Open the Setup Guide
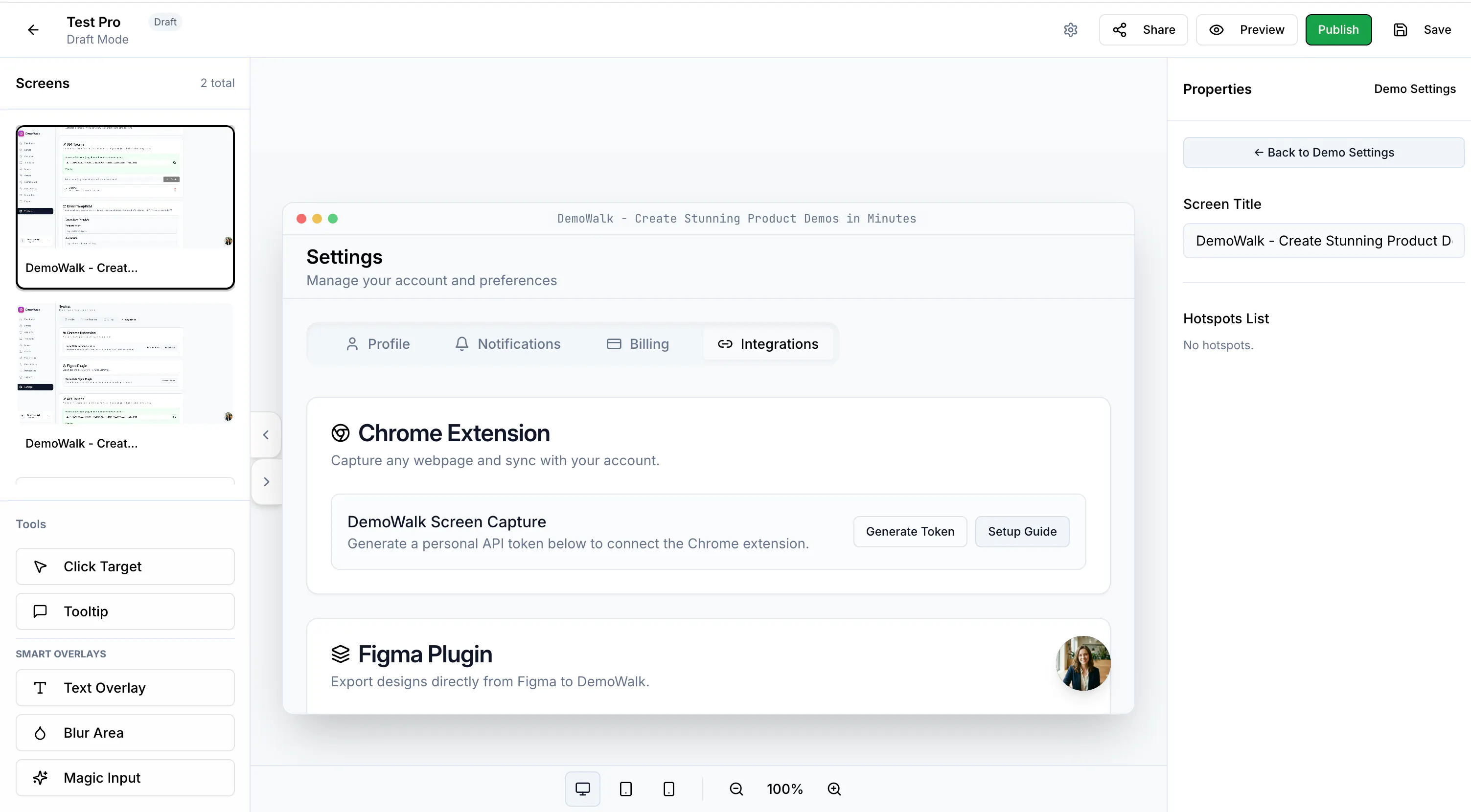The width and height of the screenshot is (1471, 812). 1022,531
